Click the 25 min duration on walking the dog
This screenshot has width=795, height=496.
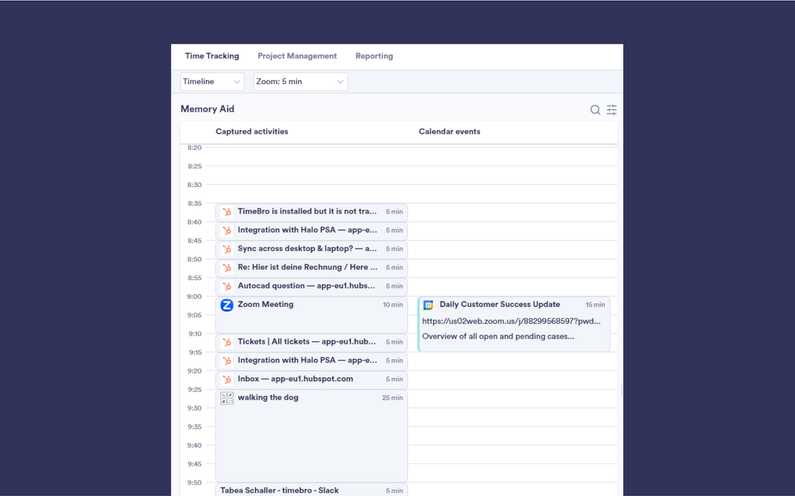point(392,398)
